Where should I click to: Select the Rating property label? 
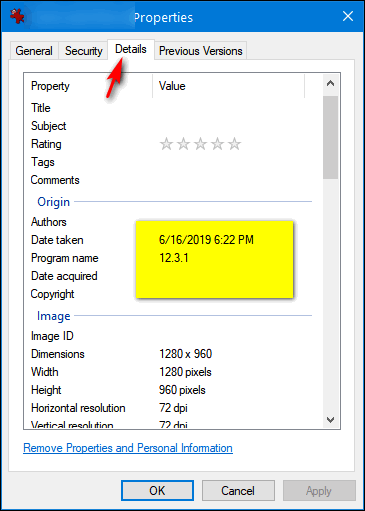click(x=46, y=144)
